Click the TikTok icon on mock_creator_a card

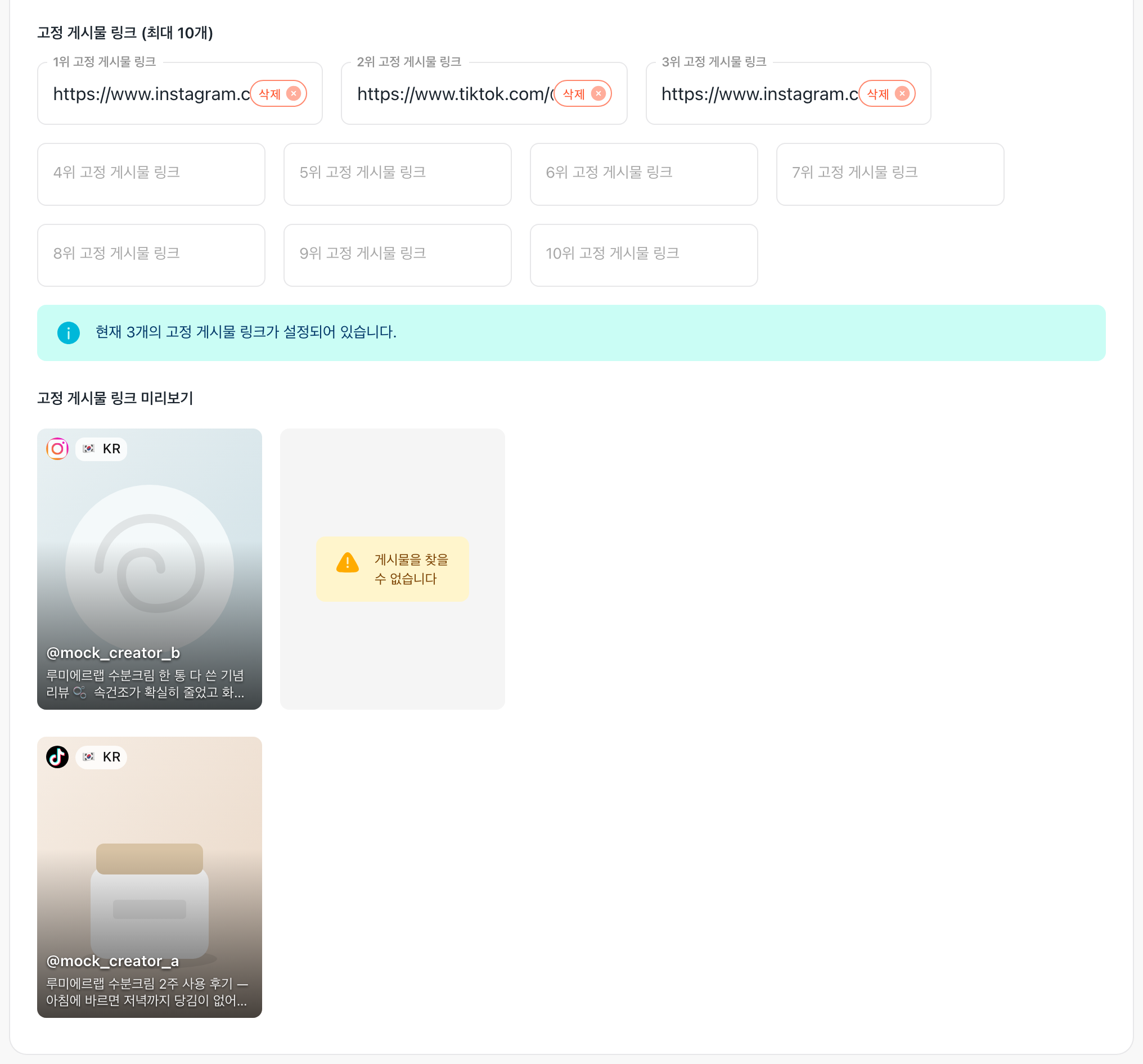pyautogui.click(x=57, y=757)
